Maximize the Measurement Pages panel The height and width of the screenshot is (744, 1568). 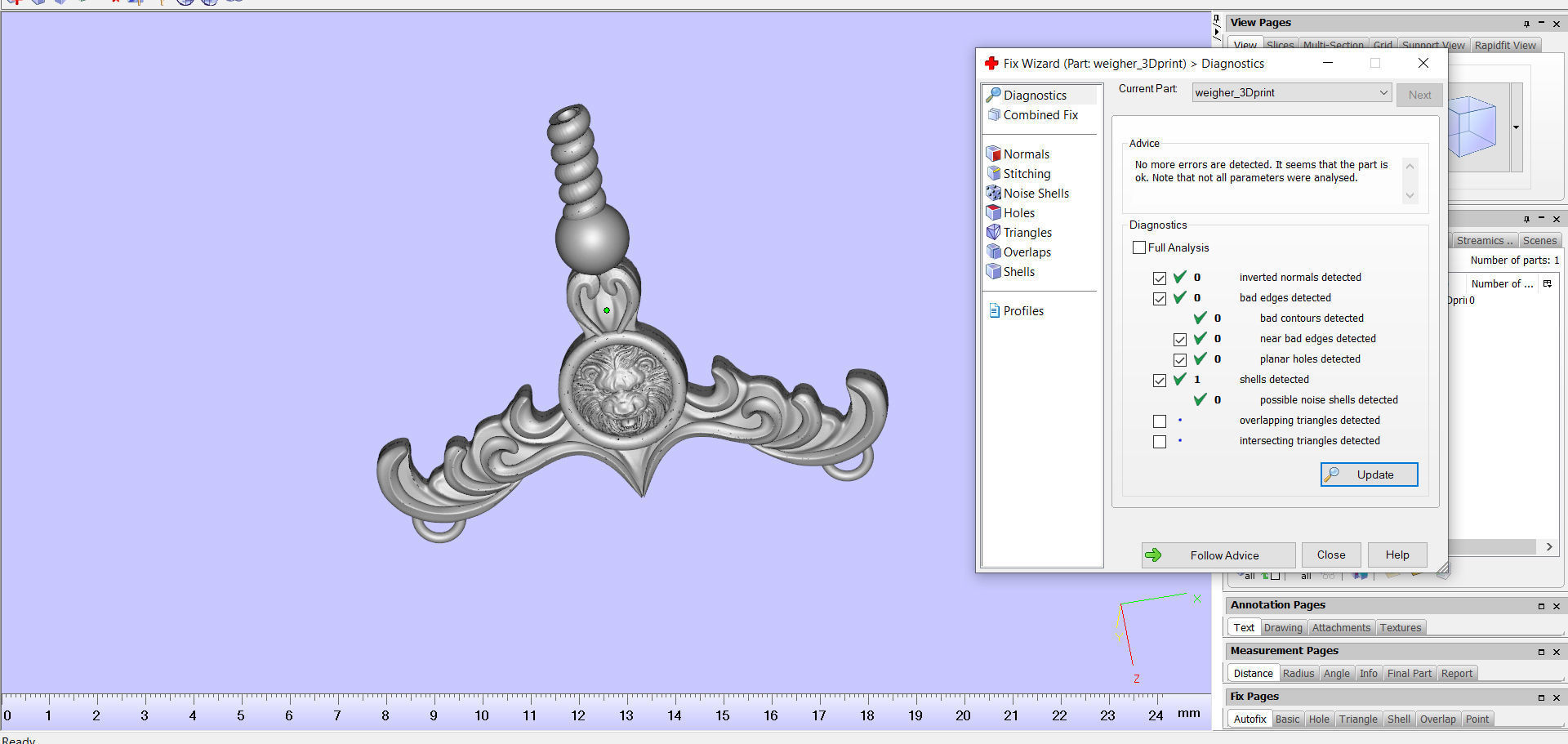pos(1541,652)
